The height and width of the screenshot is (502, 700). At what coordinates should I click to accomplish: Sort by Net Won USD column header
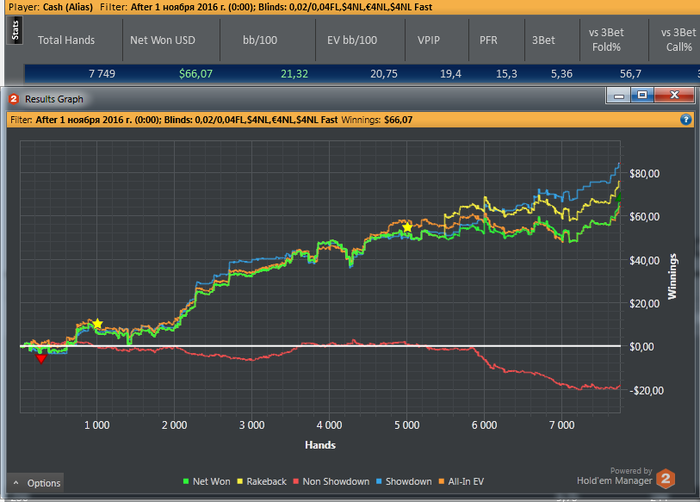pos(162,40)
